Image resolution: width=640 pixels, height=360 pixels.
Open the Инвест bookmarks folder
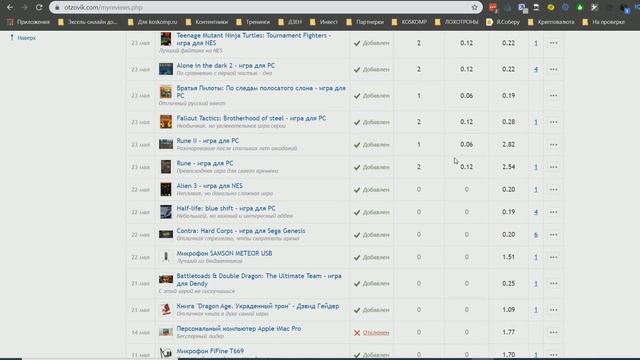pyautogui.click(x=324, y=22)
